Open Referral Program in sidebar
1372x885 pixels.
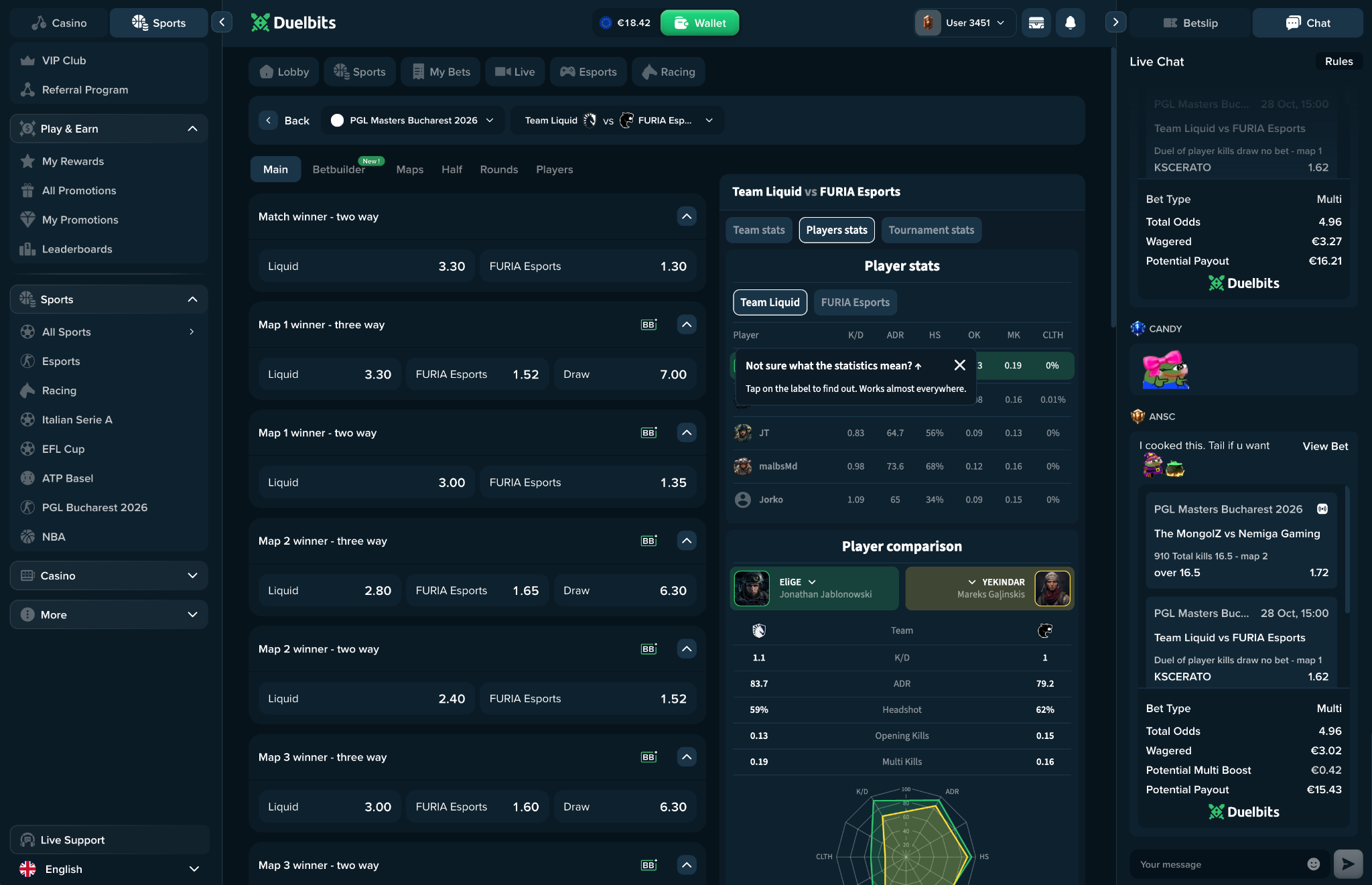pos(109,90)
